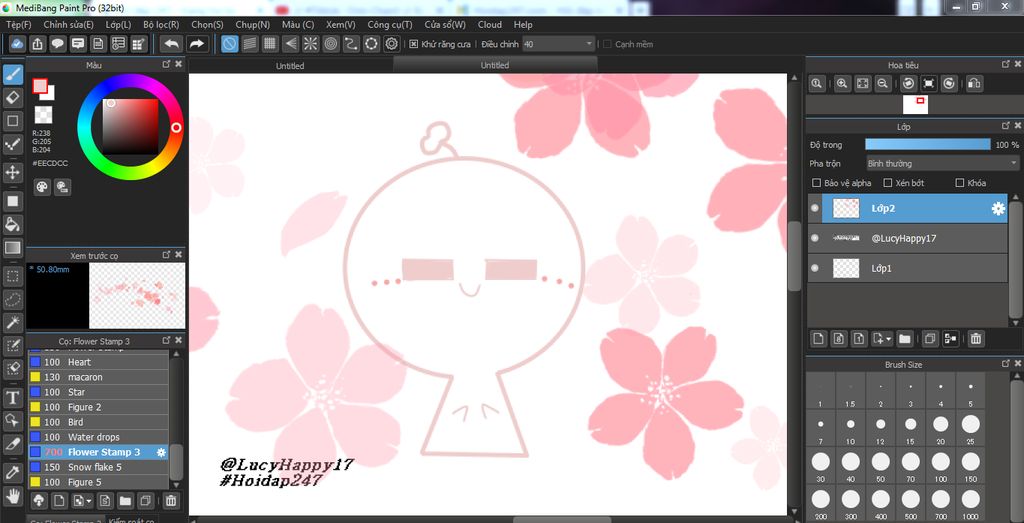Toggle the Khử răng cưa checkbox

pyautogui.click(x=413, y=44)
